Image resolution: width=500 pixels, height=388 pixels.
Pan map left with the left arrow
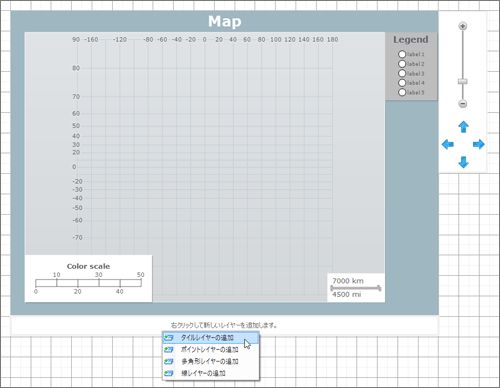click(x=448, y=144)
